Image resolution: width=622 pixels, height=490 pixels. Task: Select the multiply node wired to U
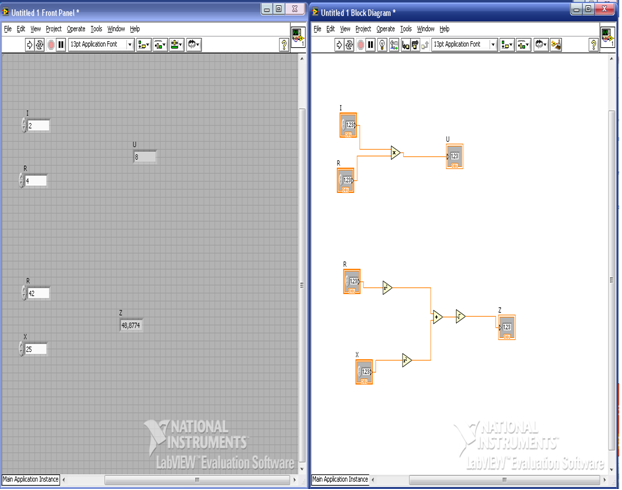click(x=396, y=153)
